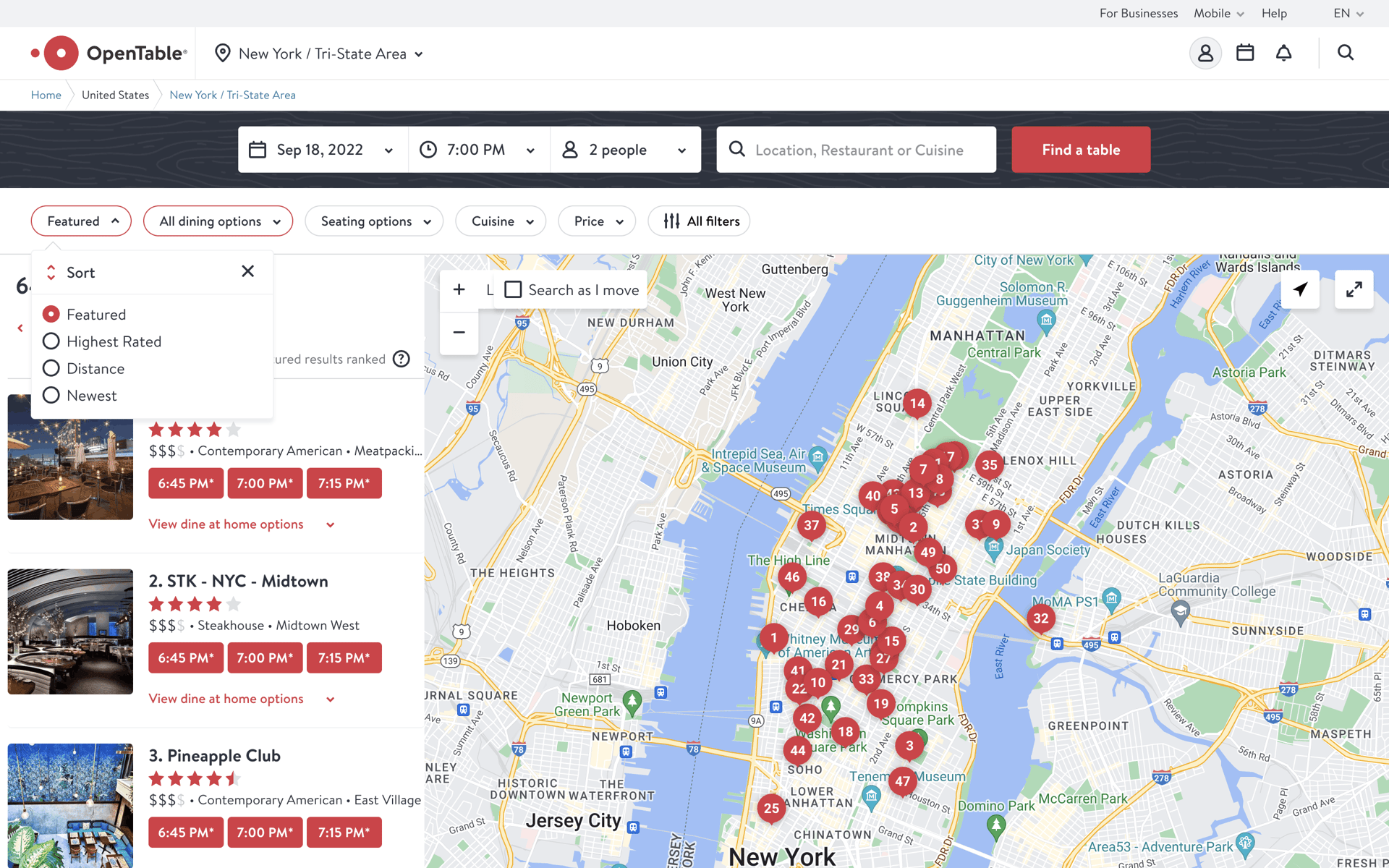
Task: Select map pin 19
Action: [x=880, y=704]
